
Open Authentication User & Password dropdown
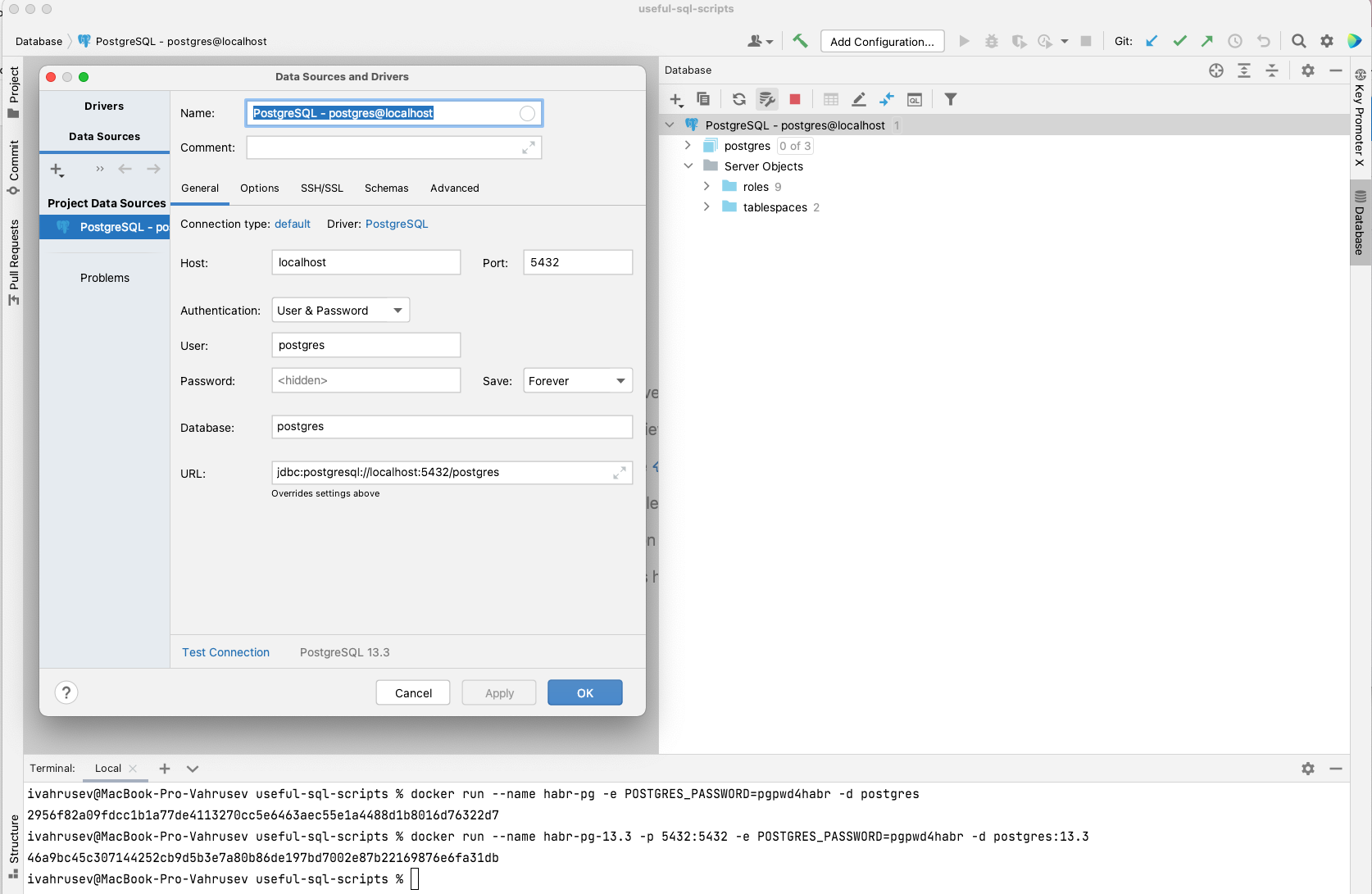click(x=341, y=311)
